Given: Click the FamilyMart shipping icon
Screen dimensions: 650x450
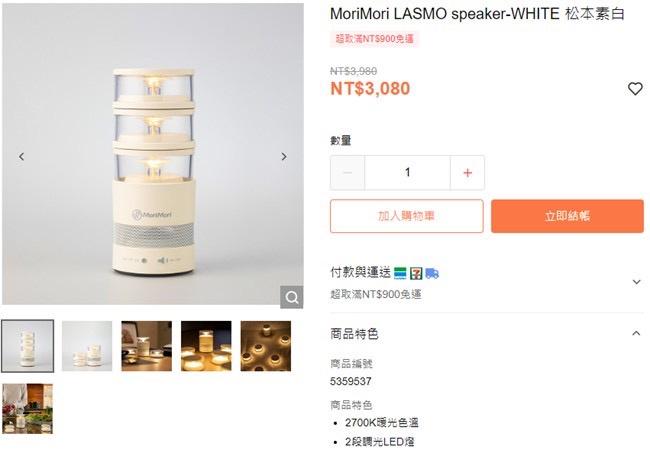Looking at the screenshot, I should click(400, 273).
